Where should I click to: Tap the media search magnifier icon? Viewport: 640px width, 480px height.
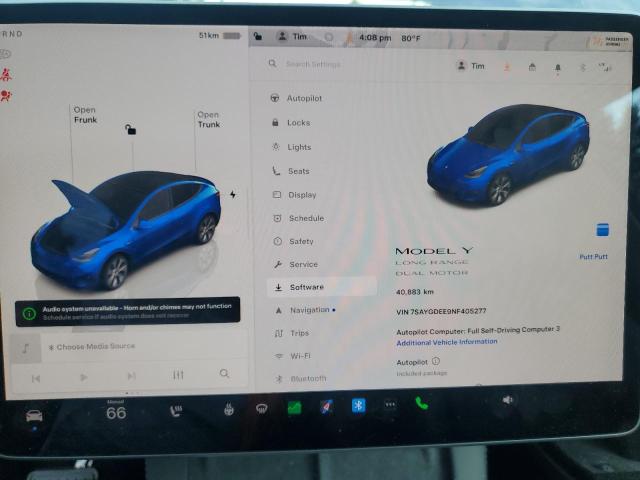tap(224, 373)
